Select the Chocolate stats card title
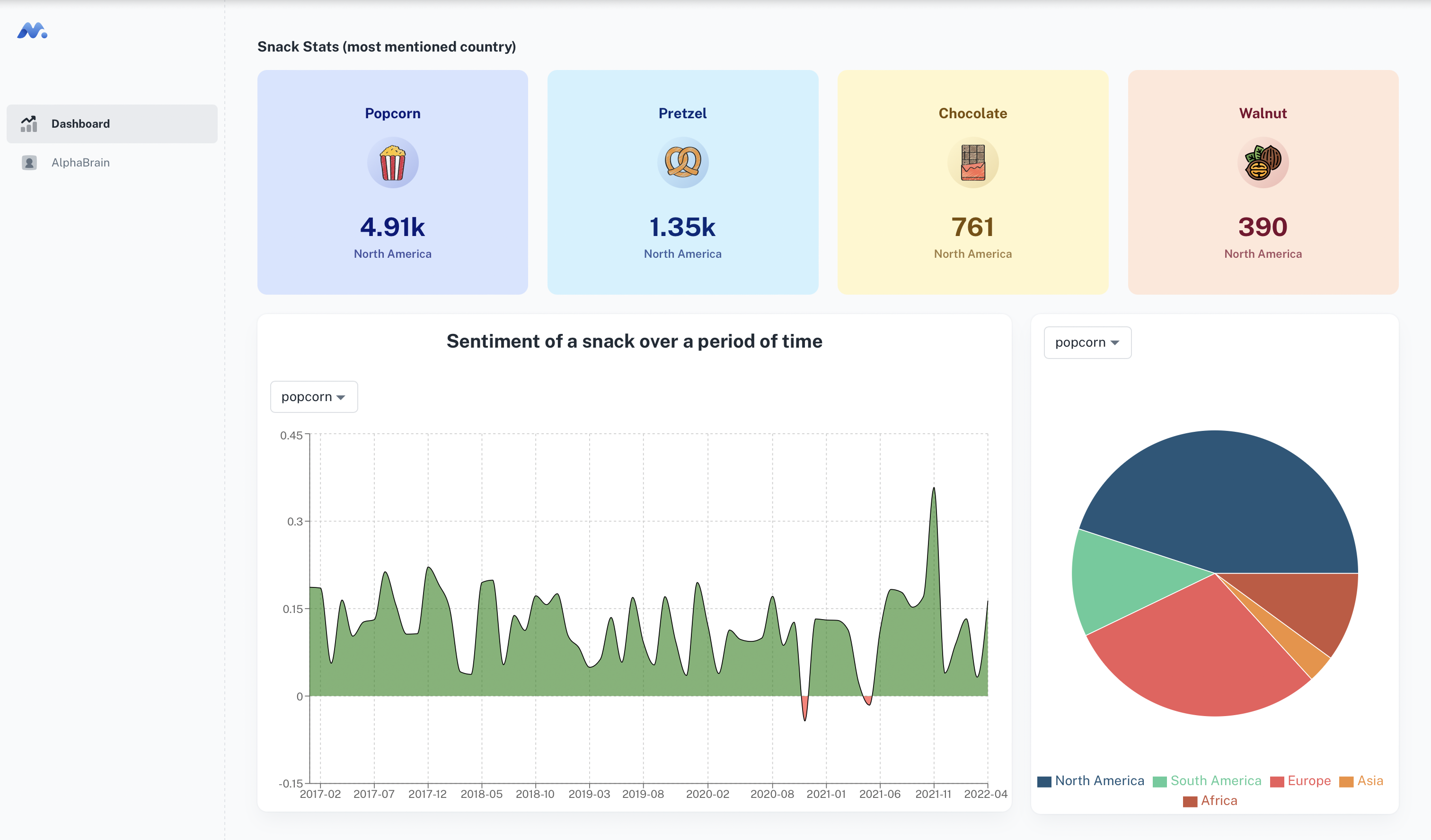The width and height of the screenshot is (1431, 840). (973, 114)
